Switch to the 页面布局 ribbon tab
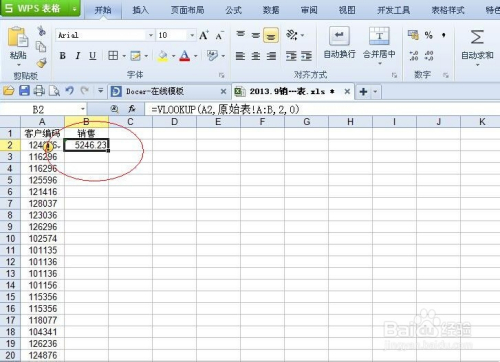Image resolution: width=500 pixels, height=362 pixels. point(187,10)
